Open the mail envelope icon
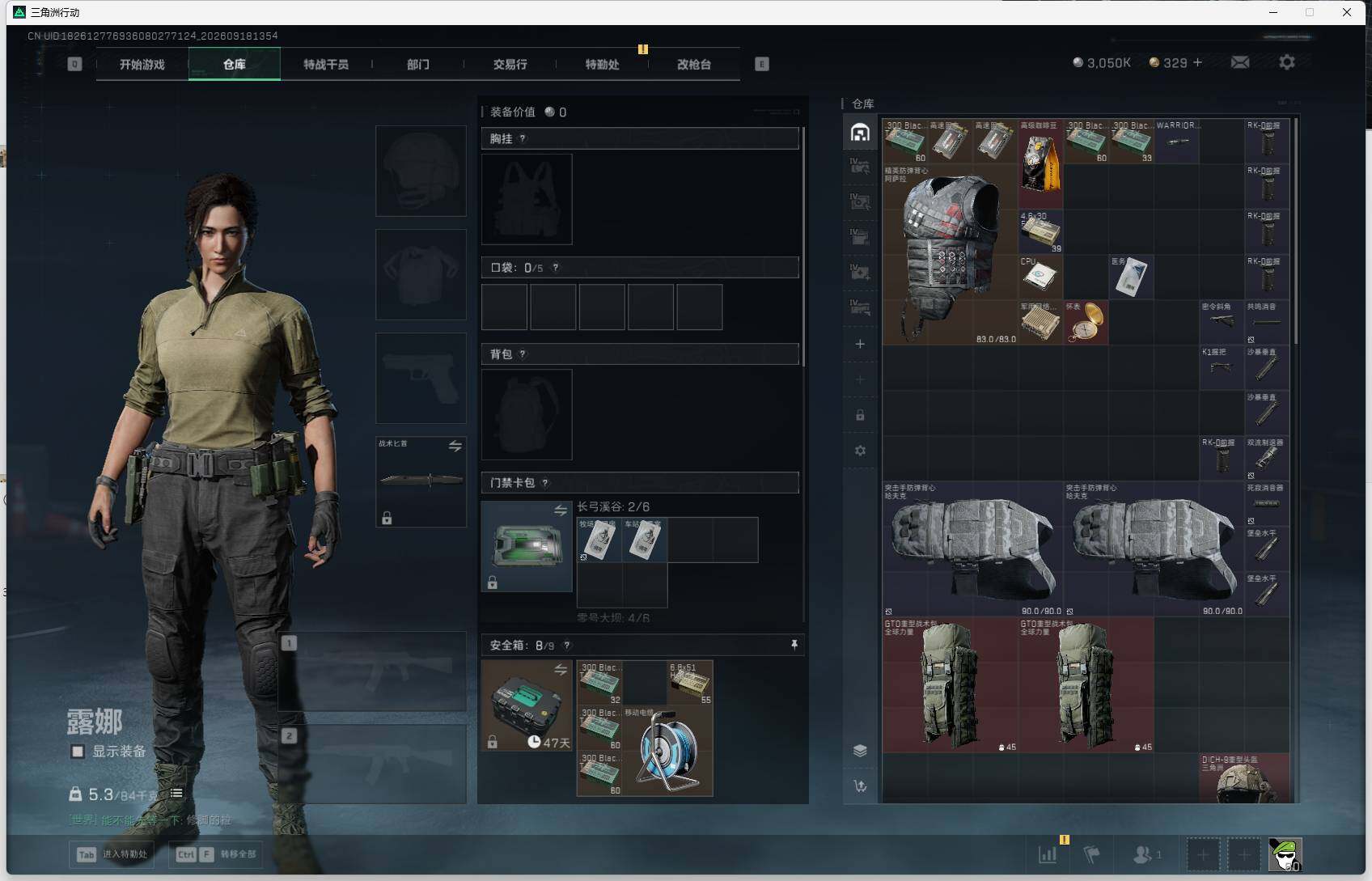 pyautogui.click(x=1240, y=62)
